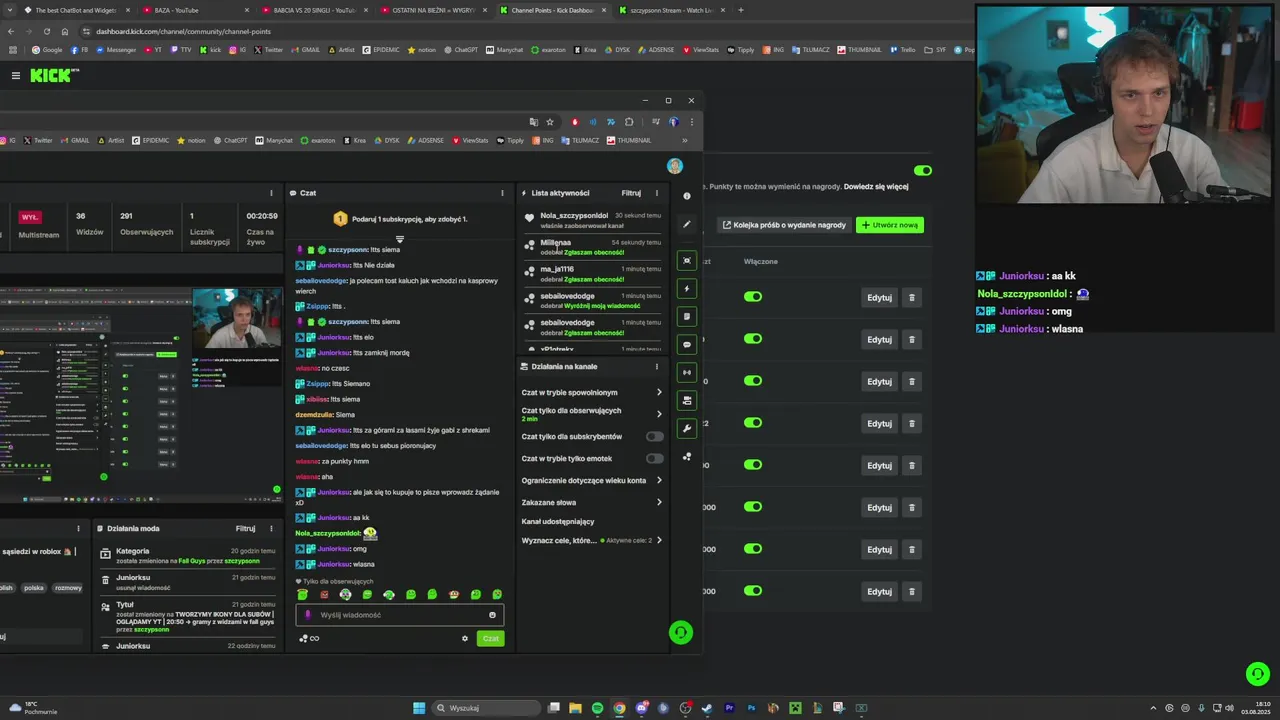This screenshot has height=720, width=1280.
Task: Open Kanał udostępniający option
Action: [x=558, y=521]
